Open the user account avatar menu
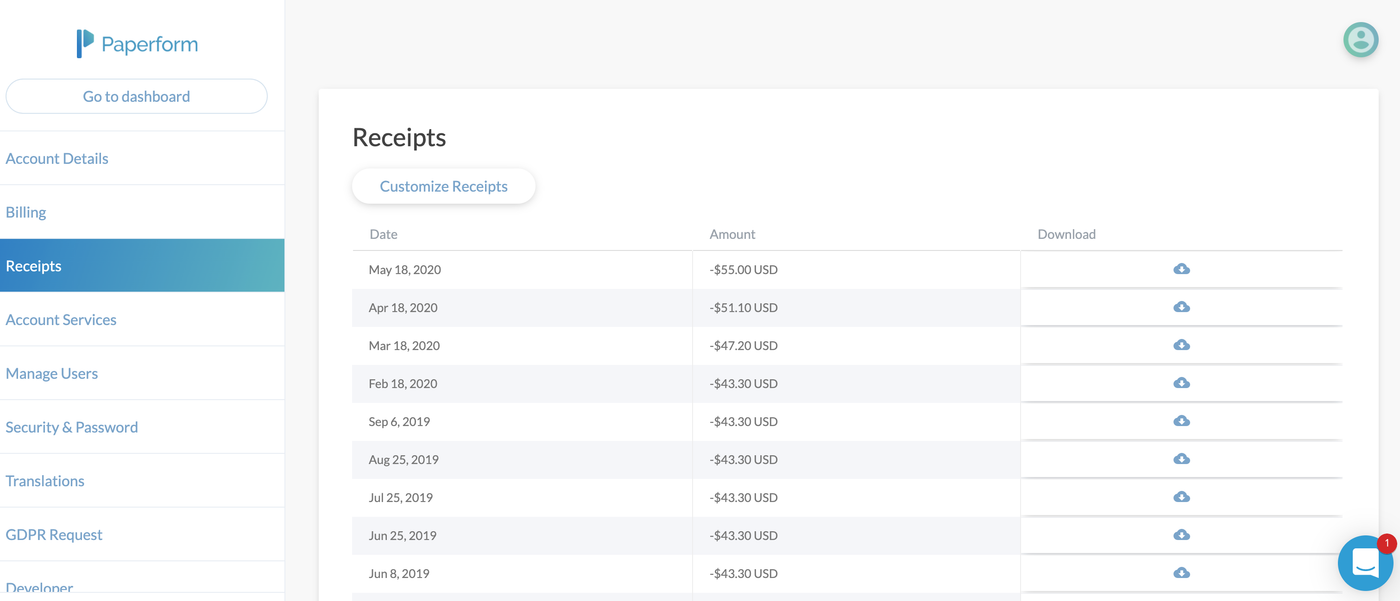The width and height of the screenshot is (1400, 601). click(1360, 40)
